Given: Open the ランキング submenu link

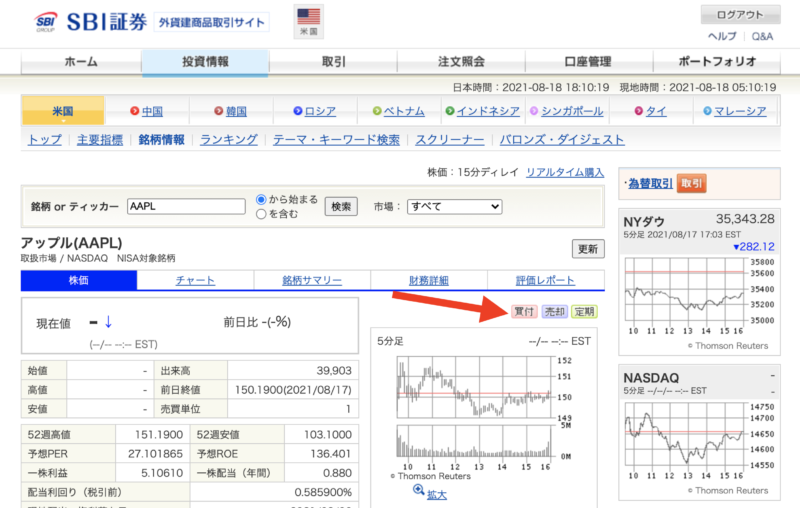Looking at the screenshot, I should (229, 140).
